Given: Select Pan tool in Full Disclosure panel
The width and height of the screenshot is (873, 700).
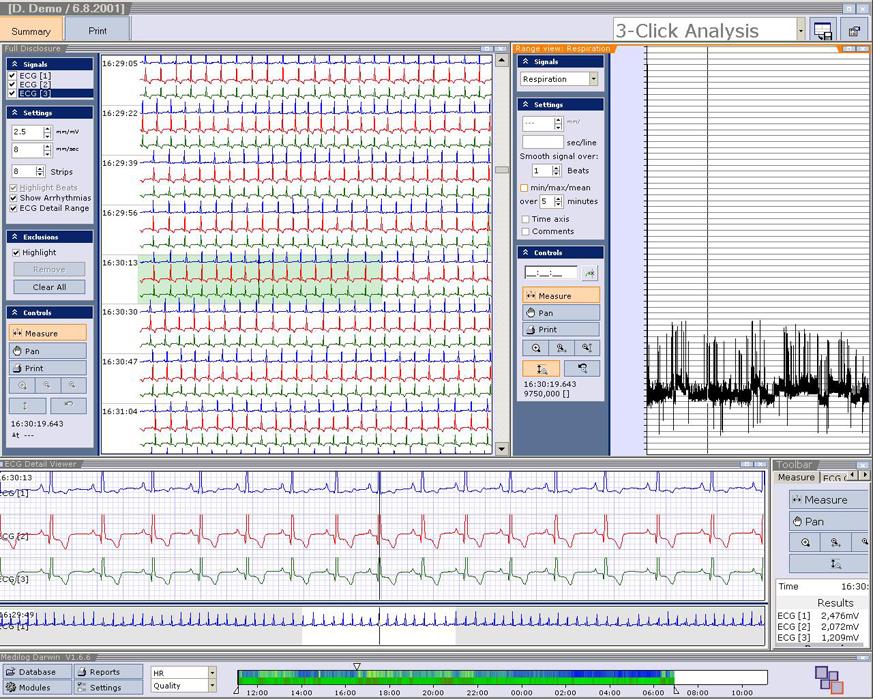Looking at the screenshot, I should pyautogui.click(x=48, y=351).
